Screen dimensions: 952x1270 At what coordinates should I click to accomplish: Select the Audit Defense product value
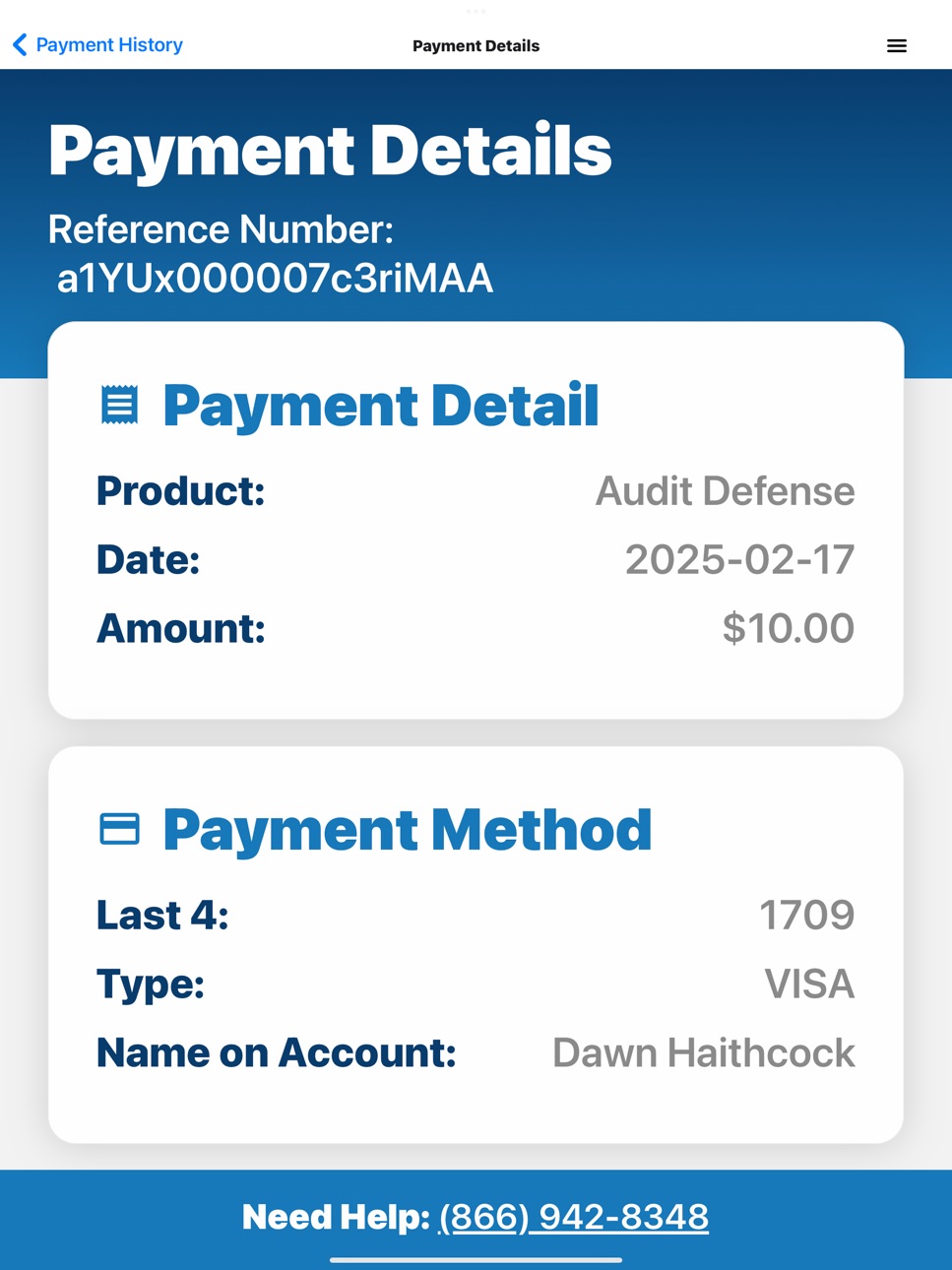725,490
